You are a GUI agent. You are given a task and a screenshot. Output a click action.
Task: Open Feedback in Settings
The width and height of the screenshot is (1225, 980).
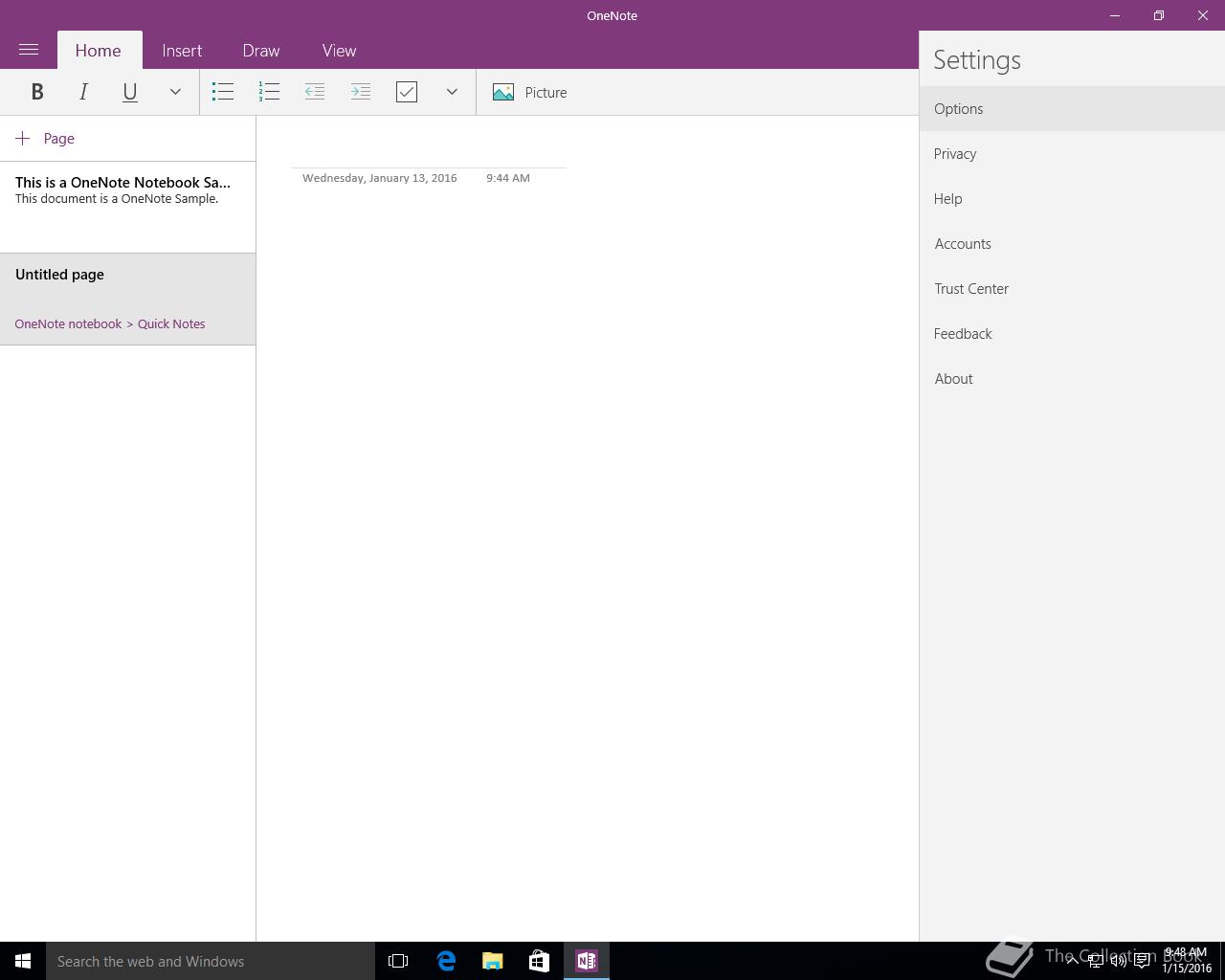pos(1072,333)
